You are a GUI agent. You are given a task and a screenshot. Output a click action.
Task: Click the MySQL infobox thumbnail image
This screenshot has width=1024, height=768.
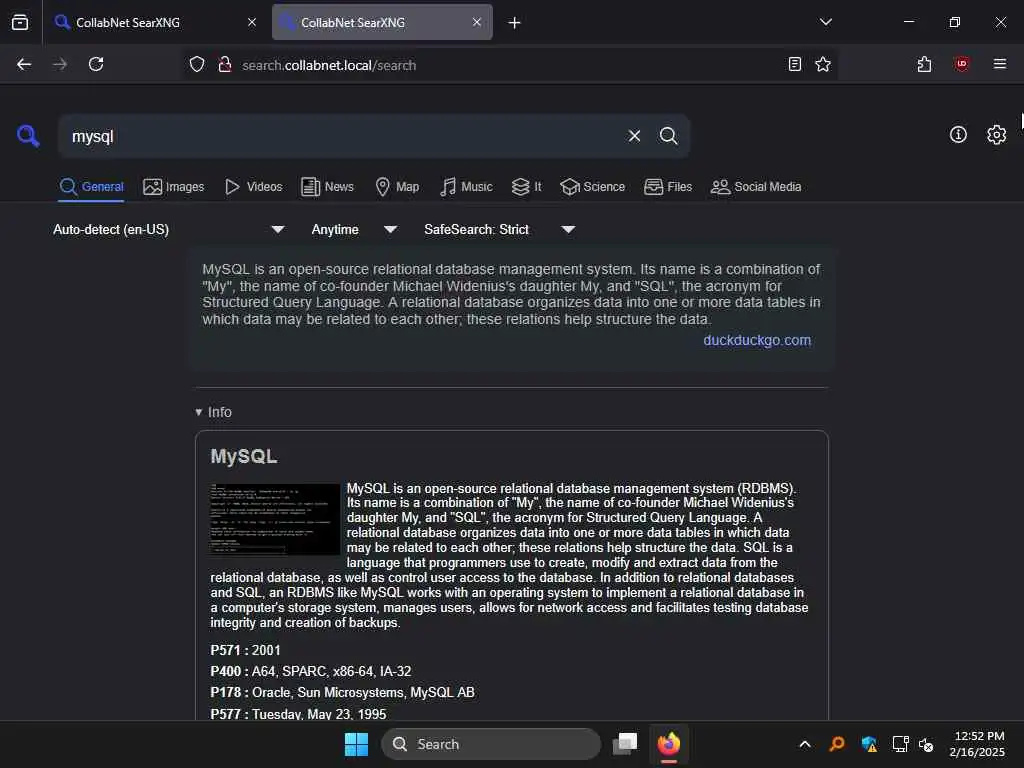click(x=275, y=519)
